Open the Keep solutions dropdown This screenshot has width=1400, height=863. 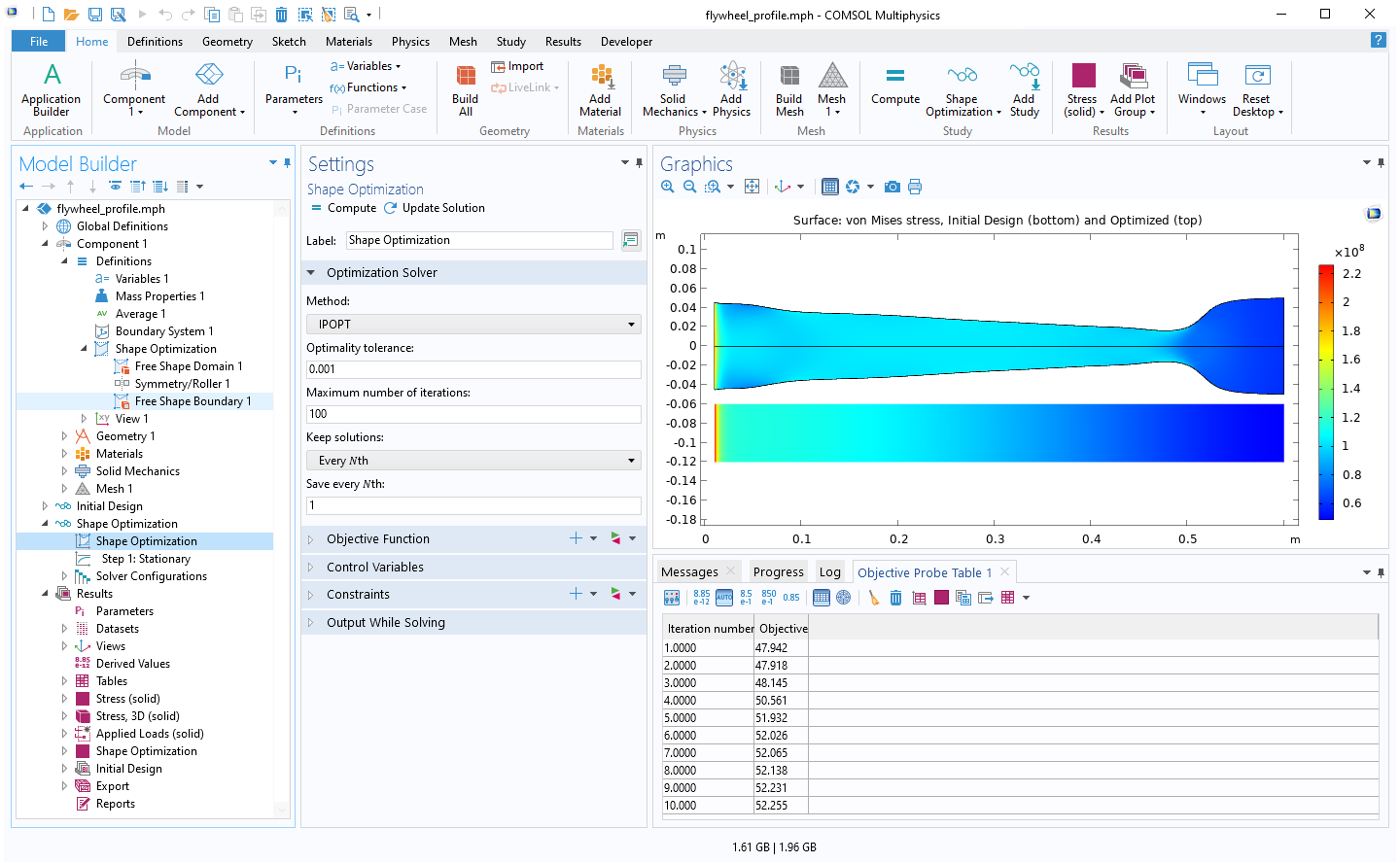point(472,461)
